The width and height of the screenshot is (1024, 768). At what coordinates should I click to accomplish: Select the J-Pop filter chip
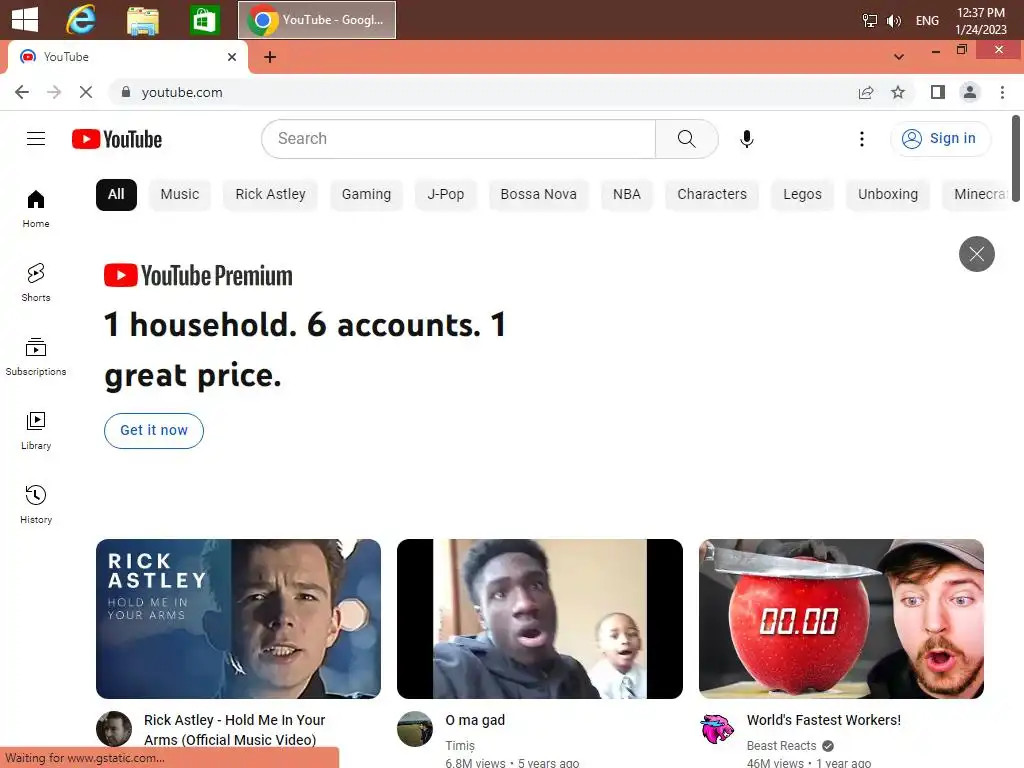click(x=445, y=195)
